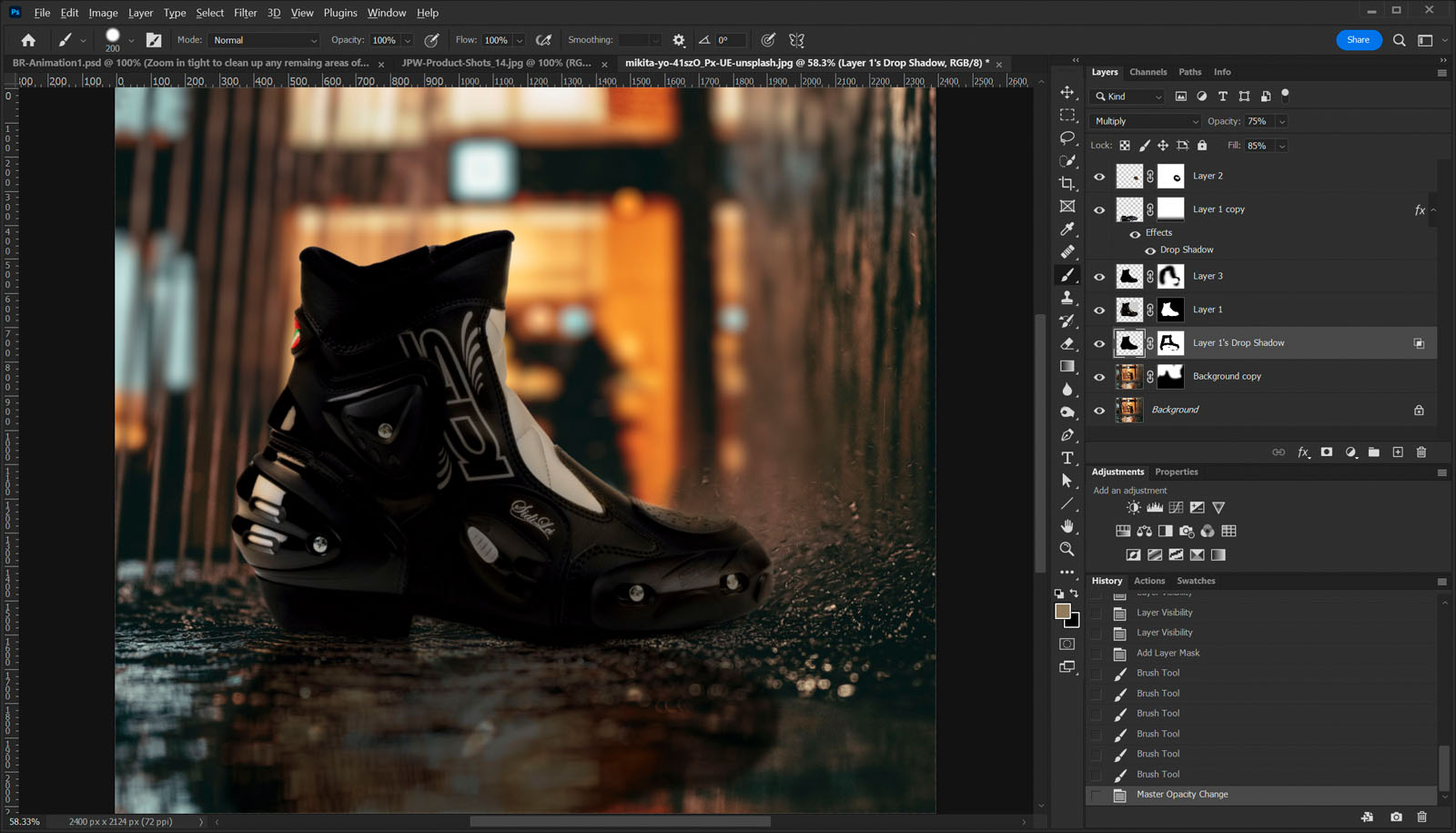Click the foreground color swatch
The width and height of the screenshot is (1456, 833).
point(1062,611)
